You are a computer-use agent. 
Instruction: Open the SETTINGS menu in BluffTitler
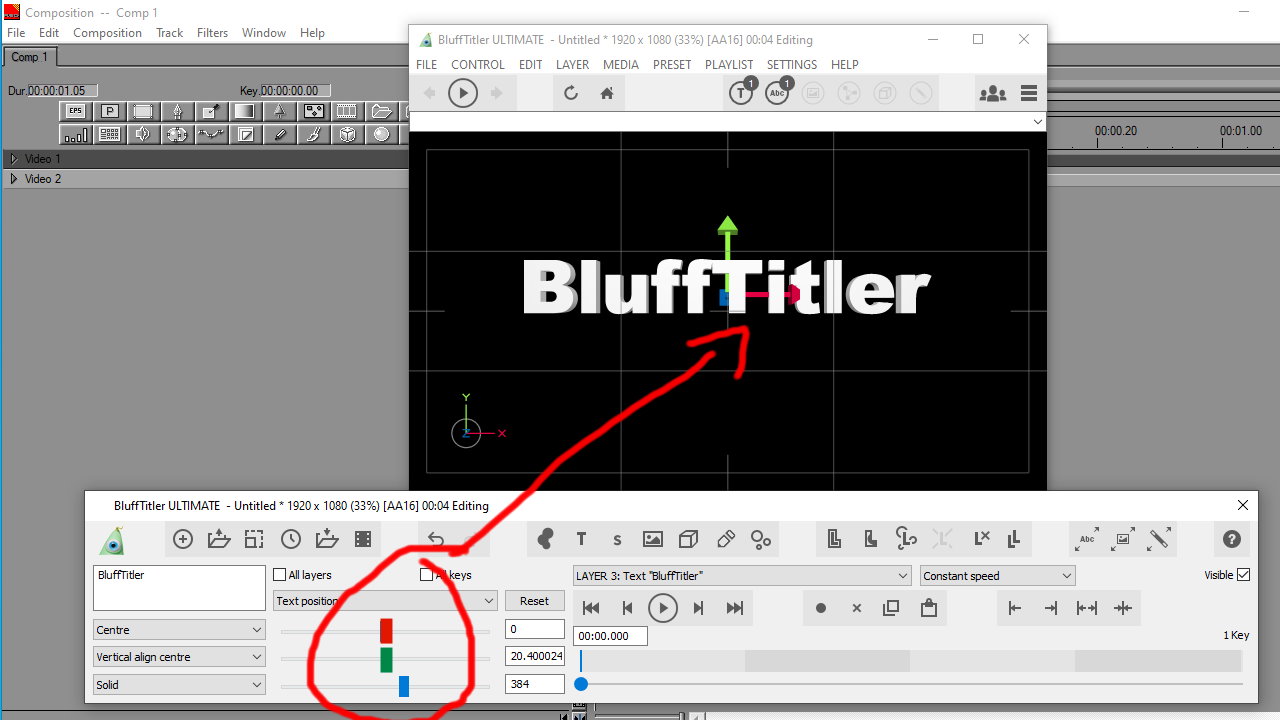point(792,64)
